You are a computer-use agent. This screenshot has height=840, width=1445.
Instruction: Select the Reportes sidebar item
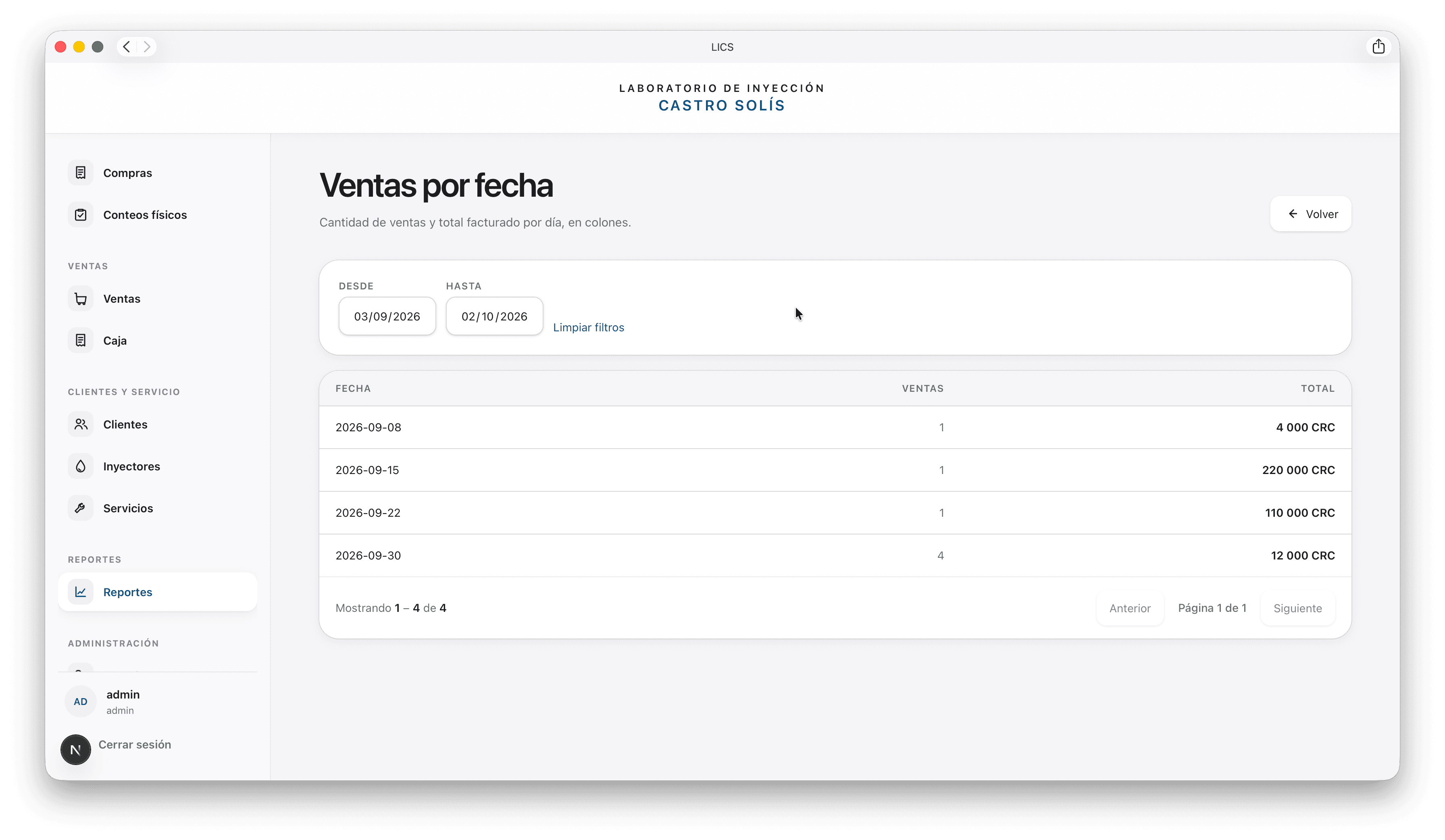coord(158,592)
